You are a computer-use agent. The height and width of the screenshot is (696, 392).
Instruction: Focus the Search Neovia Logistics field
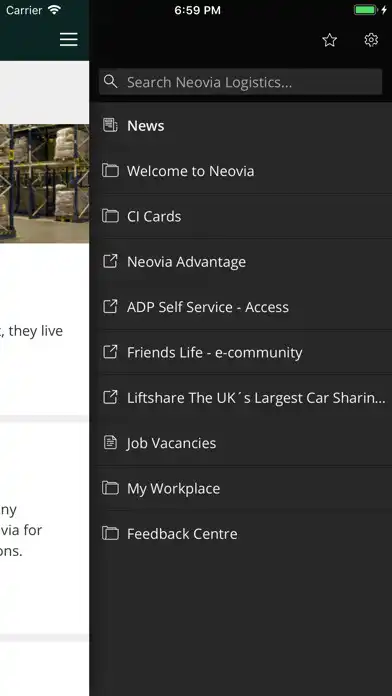[x=240, y=82]
